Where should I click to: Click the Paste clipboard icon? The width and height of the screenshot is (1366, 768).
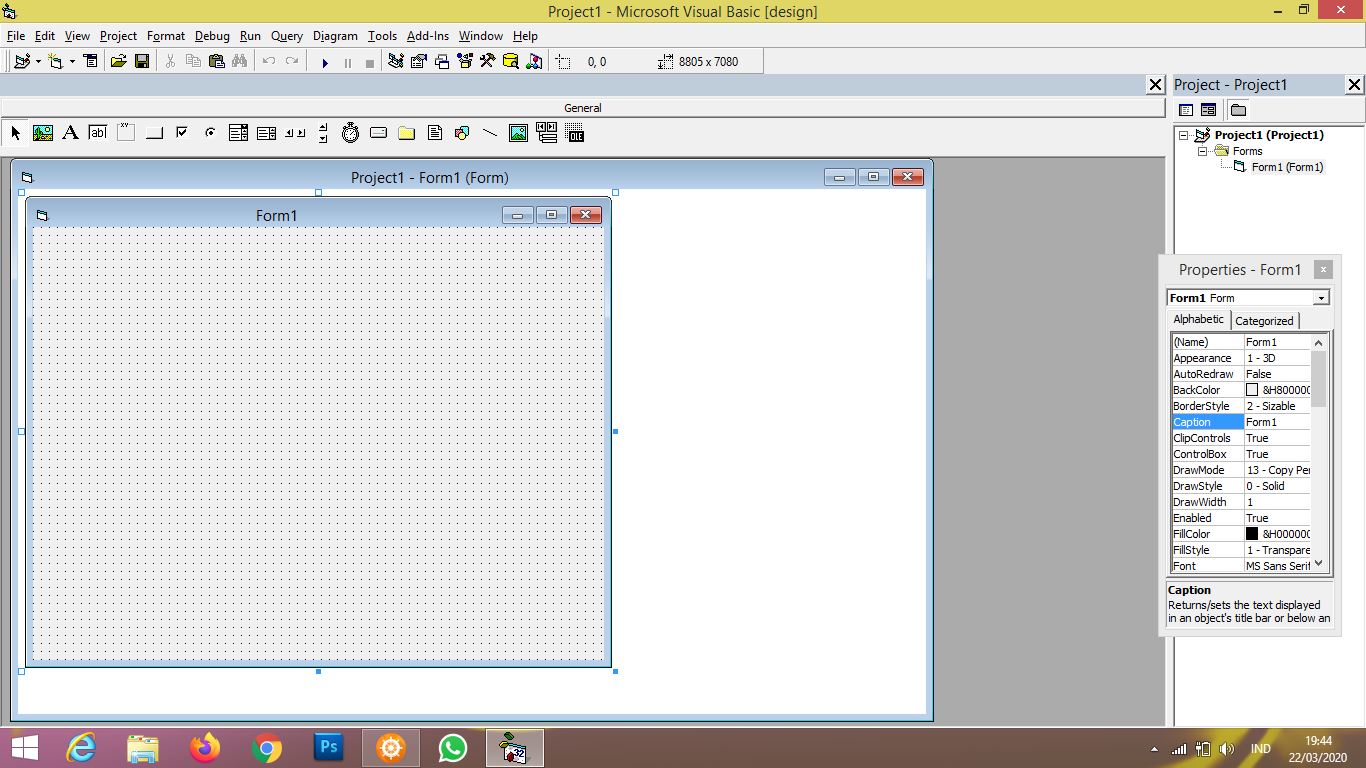216,61
